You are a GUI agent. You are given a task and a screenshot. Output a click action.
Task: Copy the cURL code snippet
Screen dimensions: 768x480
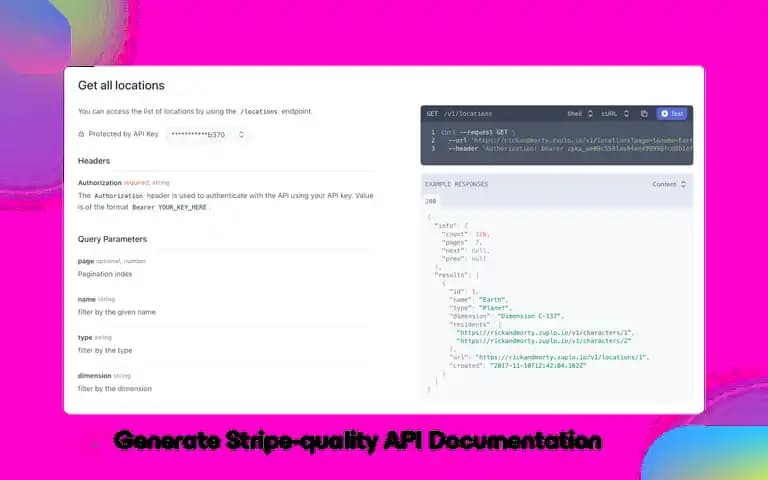[x=644, y=114]
